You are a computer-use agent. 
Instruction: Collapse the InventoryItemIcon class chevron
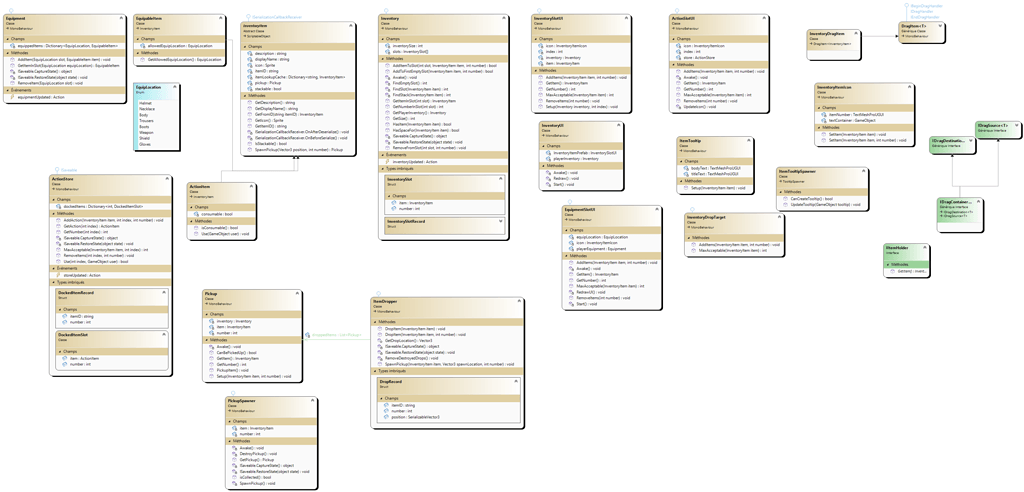(x=910, y=87)
